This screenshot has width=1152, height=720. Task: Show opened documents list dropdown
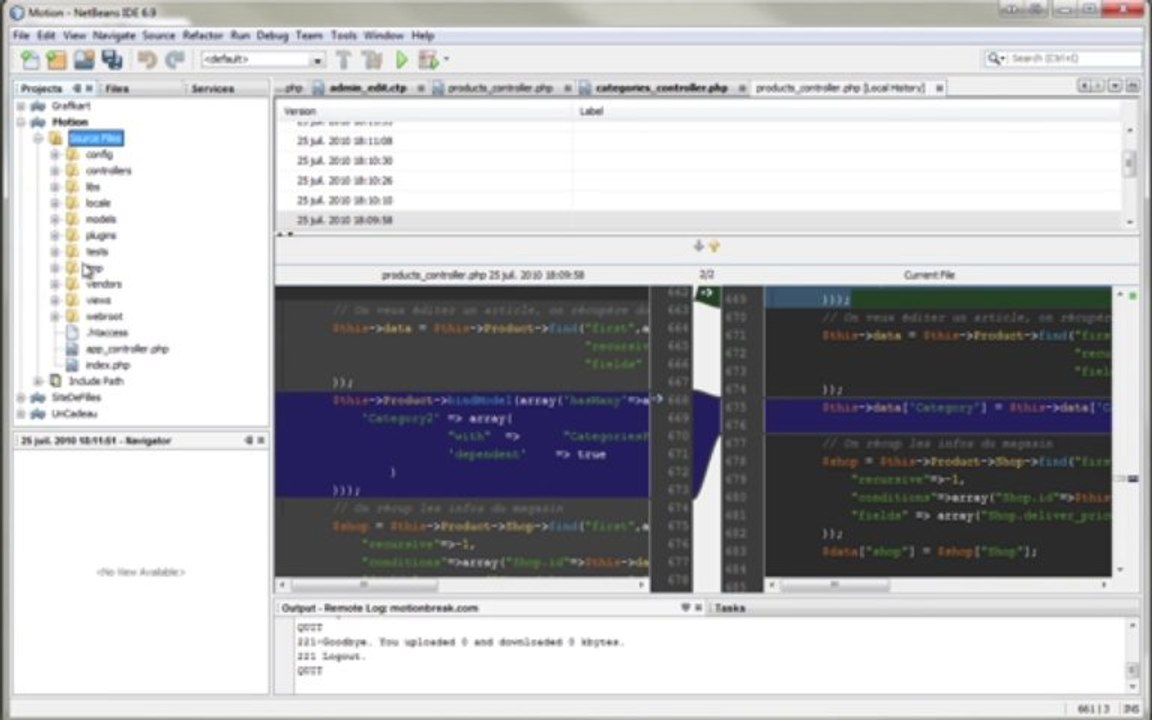click(x=1115, y=87)
